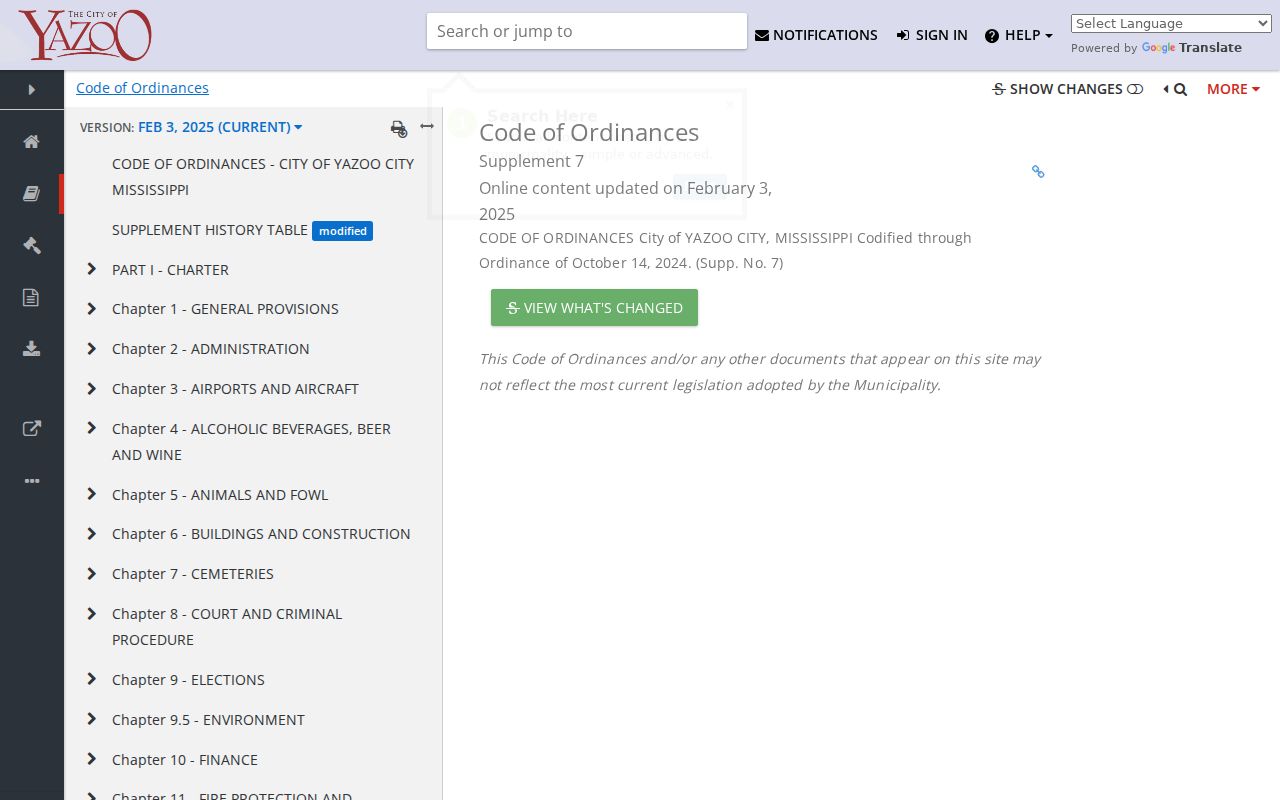Click the Search or jump to field
Screen dimensions: 1280x800
[587, 31]
